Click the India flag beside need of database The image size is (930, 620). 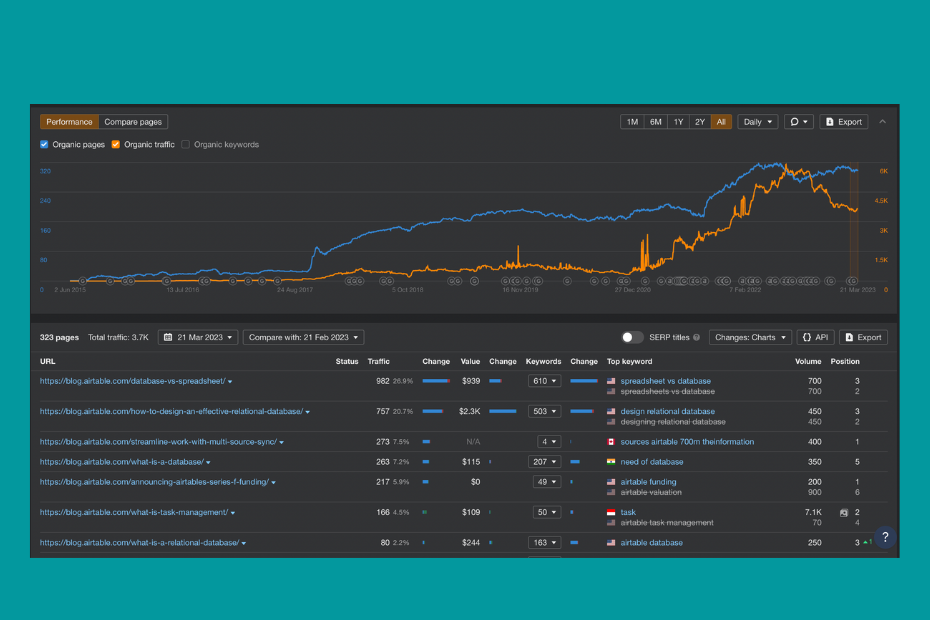(611, 462)
